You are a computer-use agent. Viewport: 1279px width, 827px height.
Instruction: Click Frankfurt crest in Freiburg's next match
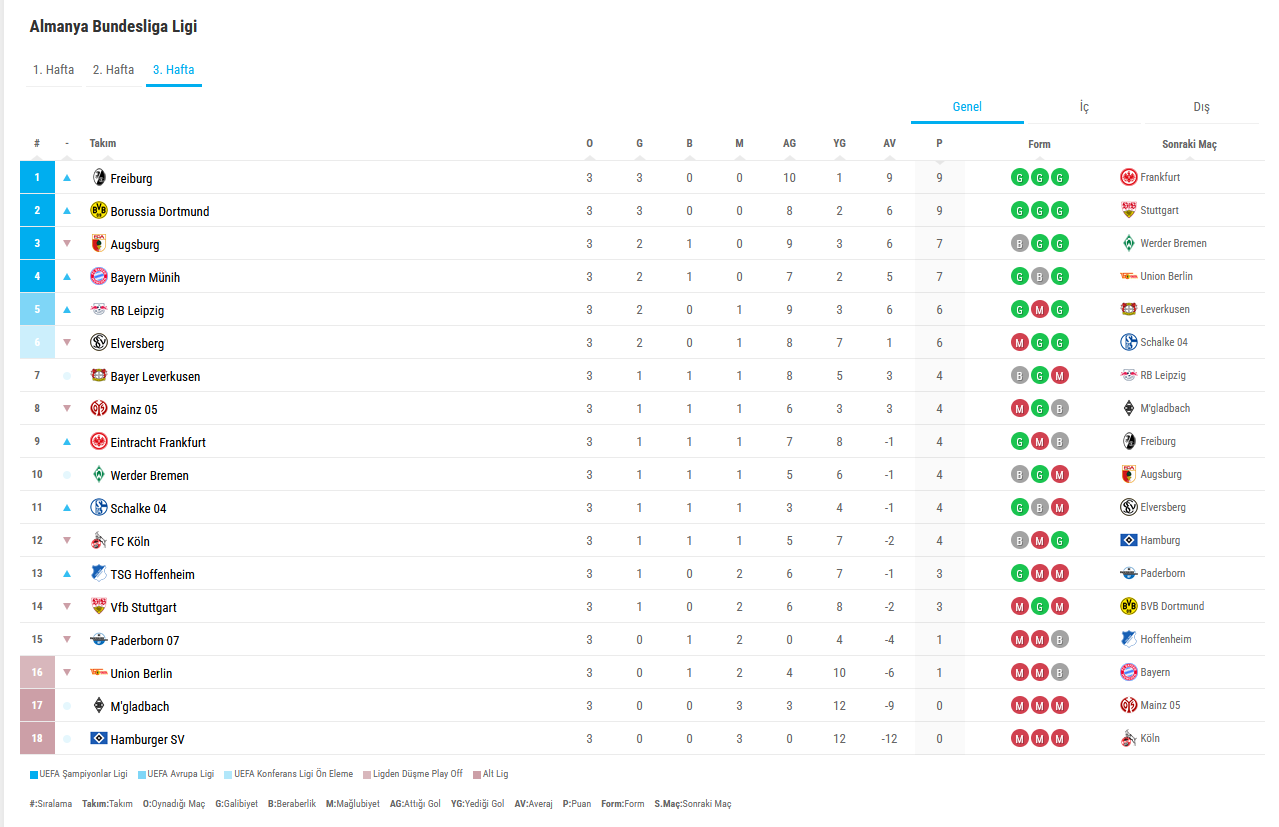point(1129,177)
